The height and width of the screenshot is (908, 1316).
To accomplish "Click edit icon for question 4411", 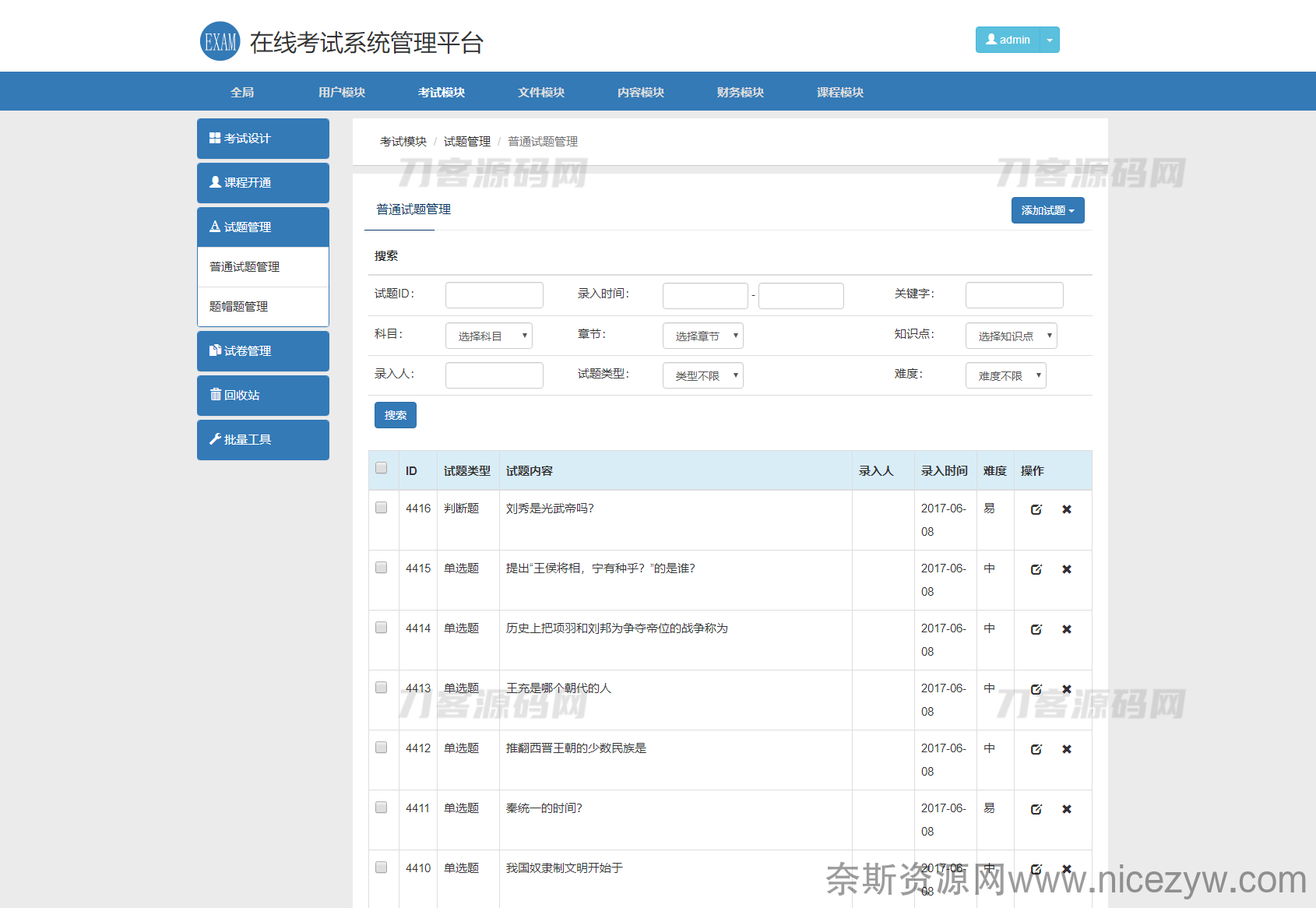I will pos(1036,809).
